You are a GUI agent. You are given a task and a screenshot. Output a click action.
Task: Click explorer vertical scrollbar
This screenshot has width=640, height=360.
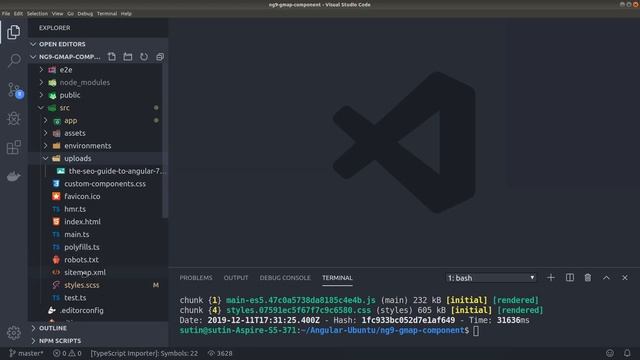pos(165,141)
